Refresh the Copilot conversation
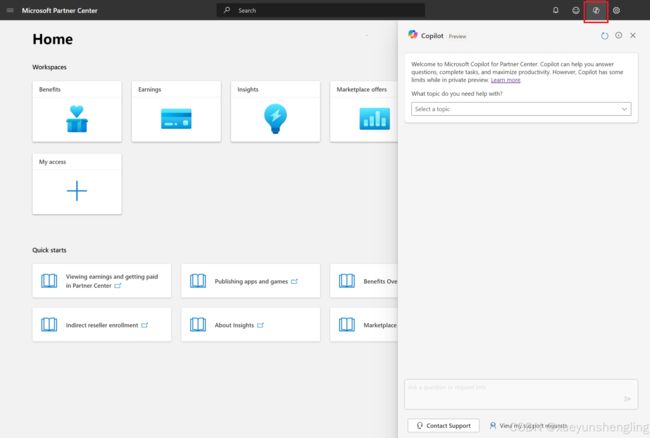The height and width of the screenshot is (438, 650). click(x=604, y=36)
